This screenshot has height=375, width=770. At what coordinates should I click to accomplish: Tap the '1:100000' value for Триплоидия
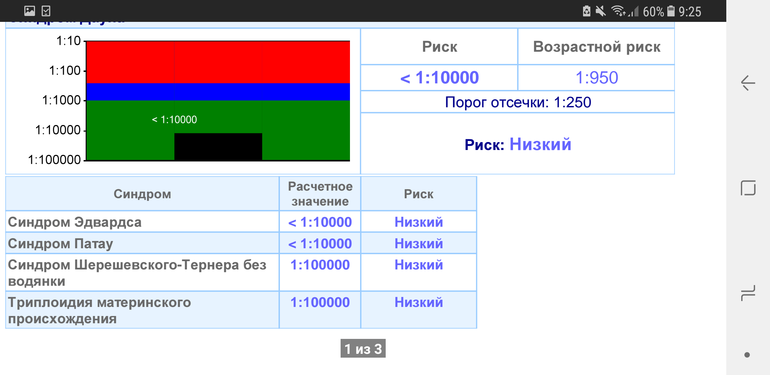pyautogui.click(x=320, y=302)
